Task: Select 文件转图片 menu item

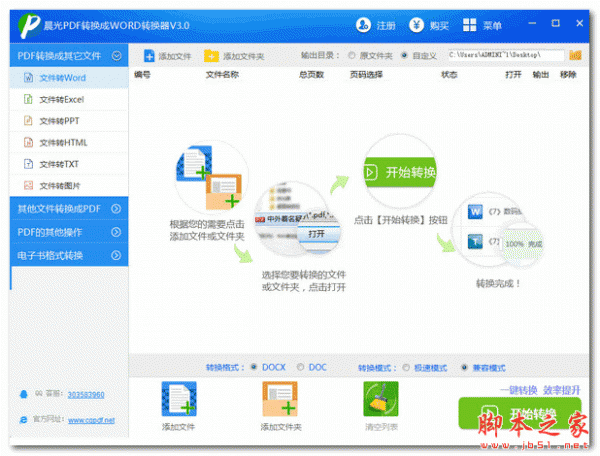Action: 69,186
